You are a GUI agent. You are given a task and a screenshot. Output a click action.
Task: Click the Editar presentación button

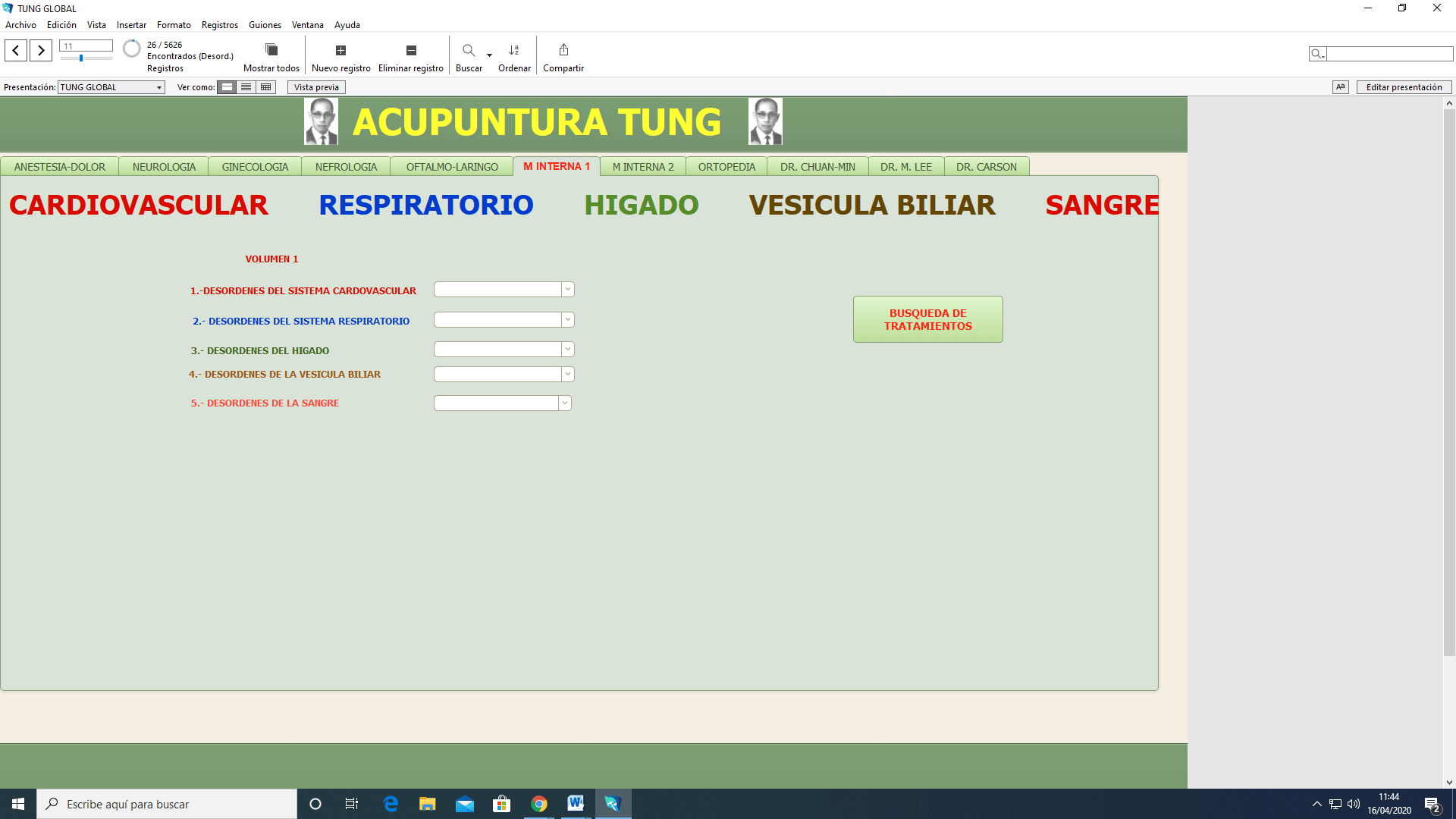pos(1404,87)
